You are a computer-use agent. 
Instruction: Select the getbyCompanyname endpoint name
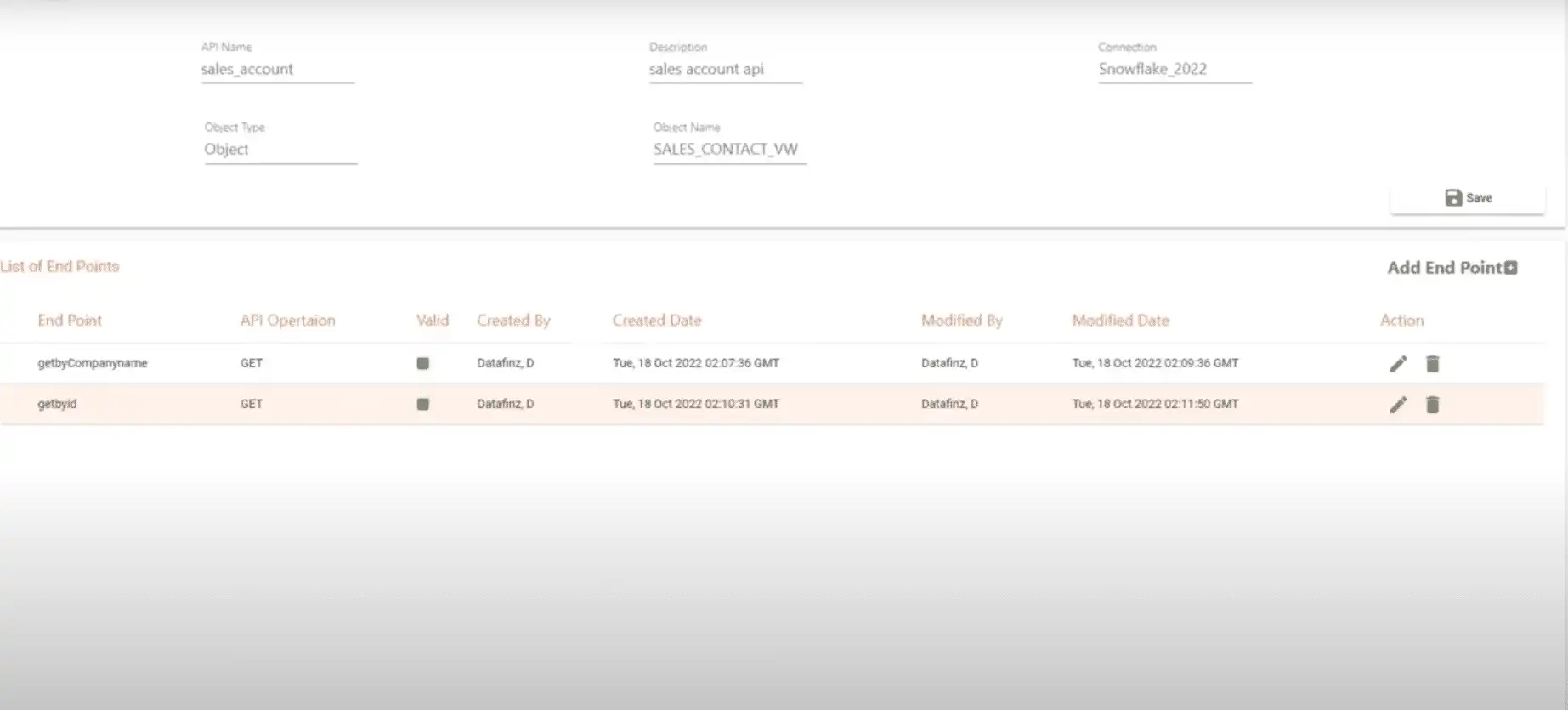pyautogui.click(x=93, y=363)
